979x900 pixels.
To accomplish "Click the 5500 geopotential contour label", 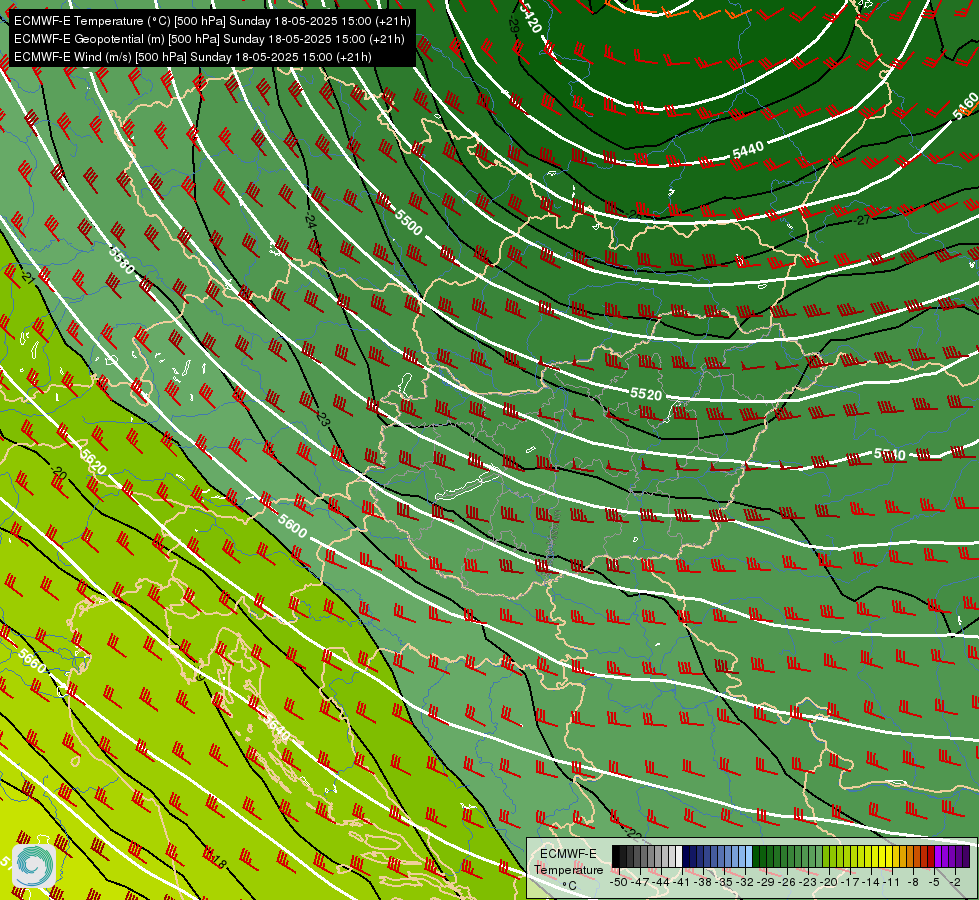I will 409,222.
